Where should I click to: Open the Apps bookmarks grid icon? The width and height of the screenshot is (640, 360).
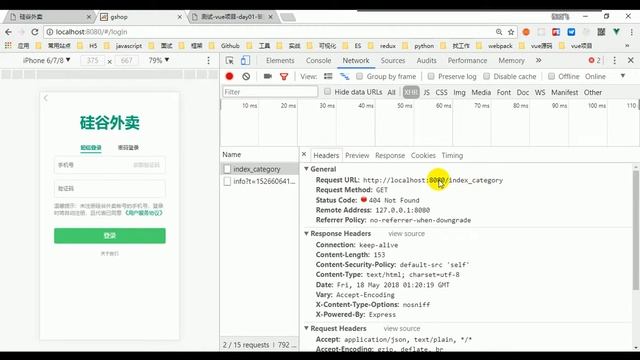pyautogui.click(x=8, y=46)
